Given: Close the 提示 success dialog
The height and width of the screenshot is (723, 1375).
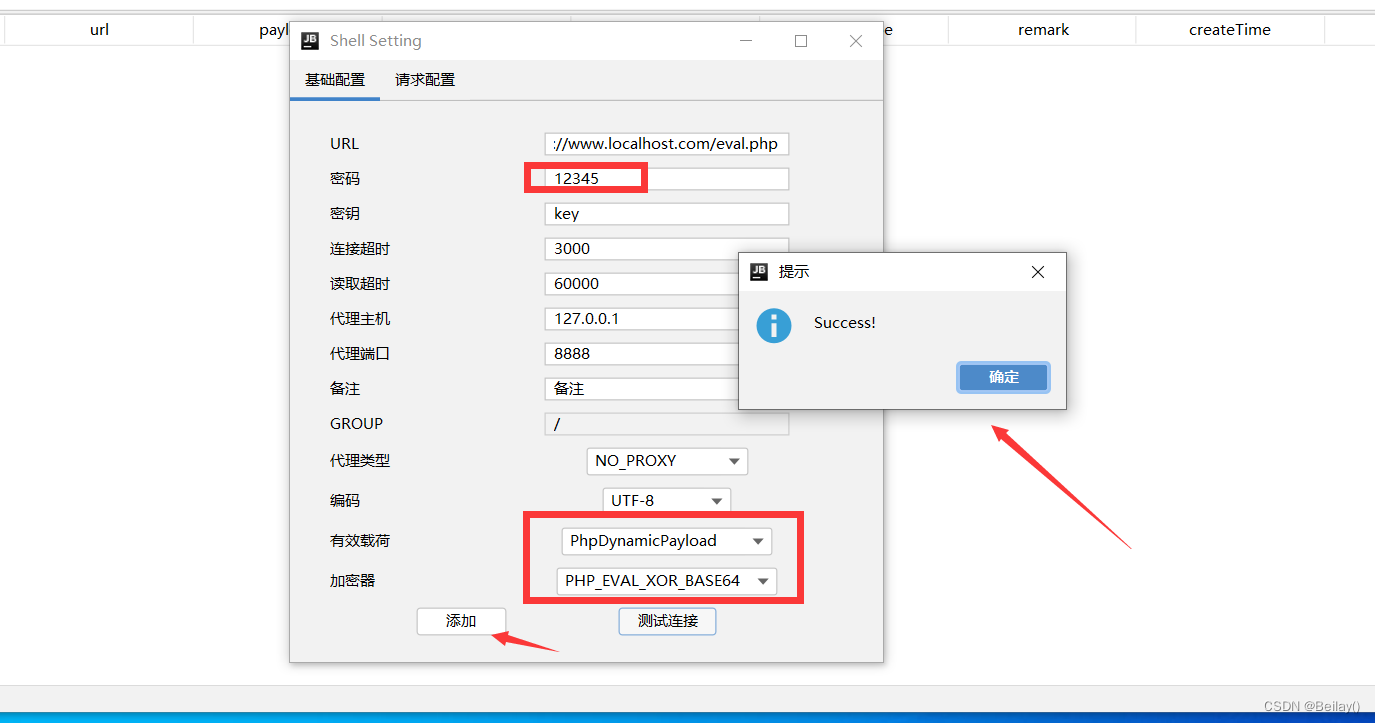Looking at the screenshot, I should (x=1038, y=272).
